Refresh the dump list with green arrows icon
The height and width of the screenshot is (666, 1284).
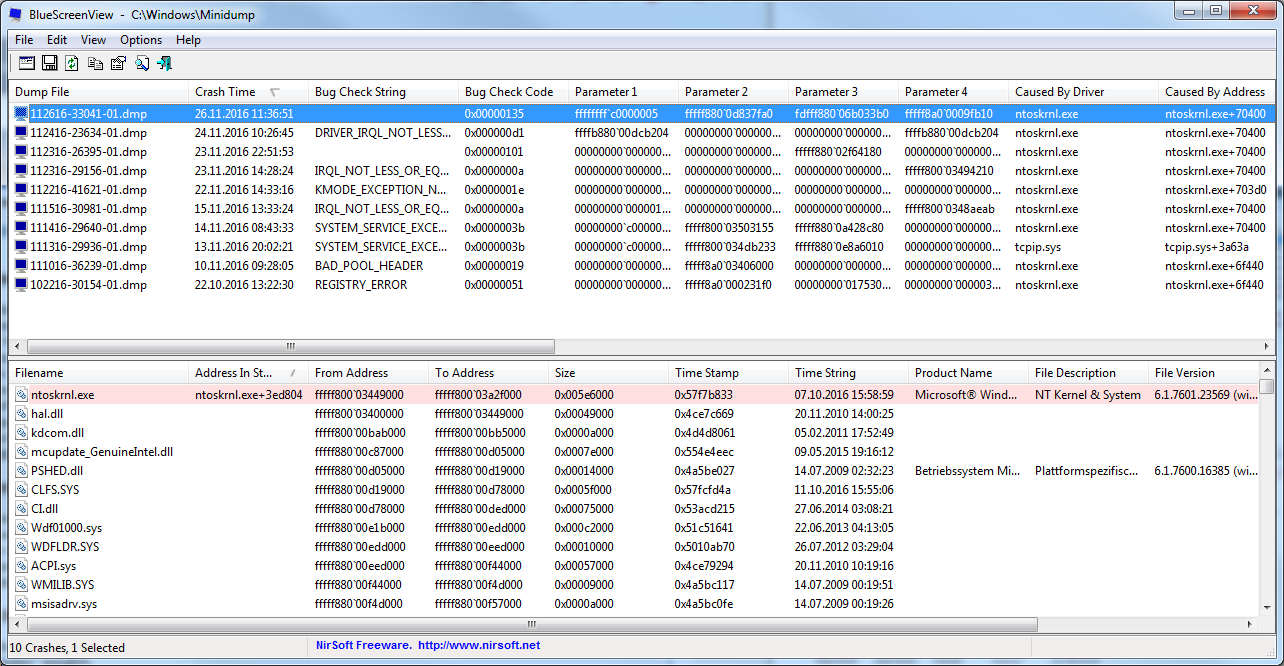[x=72, y=63]
